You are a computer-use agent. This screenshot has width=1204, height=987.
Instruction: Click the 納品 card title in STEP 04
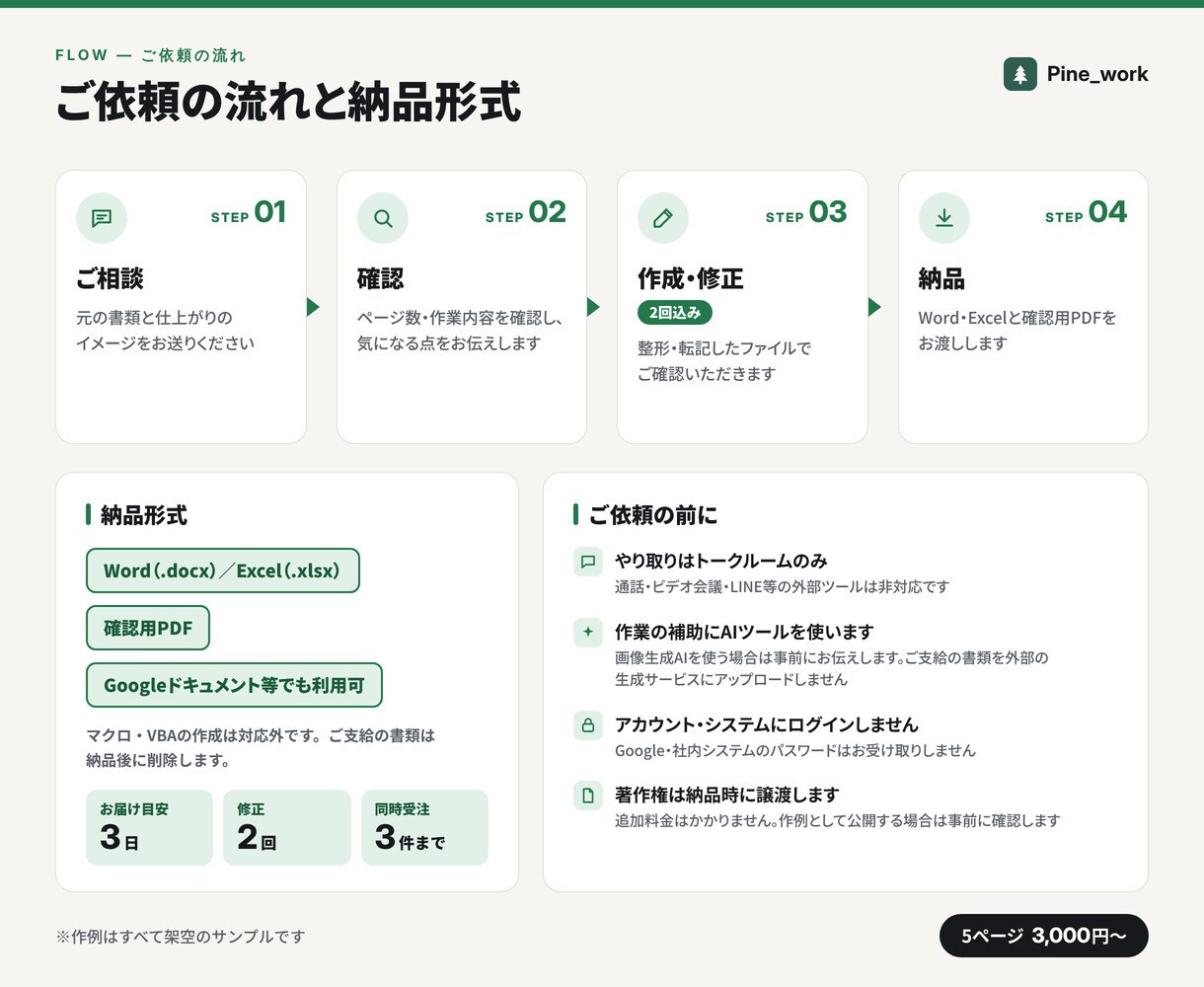941,279
